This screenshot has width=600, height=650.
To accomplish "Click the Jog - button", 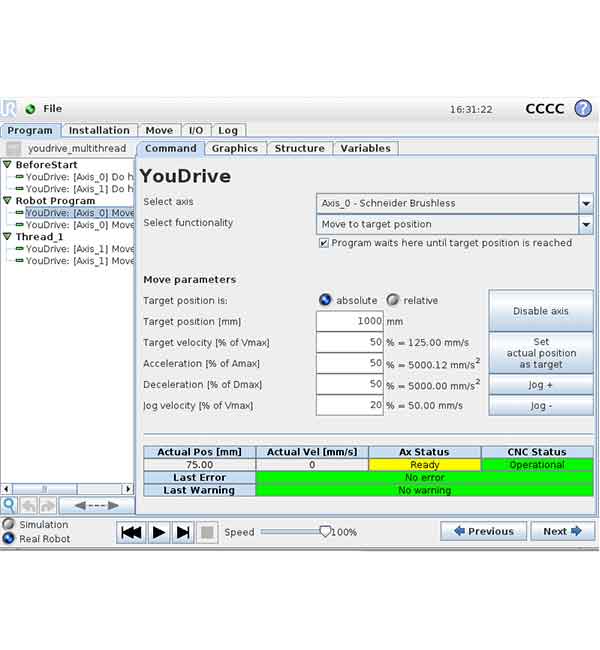I will point(541,406).
